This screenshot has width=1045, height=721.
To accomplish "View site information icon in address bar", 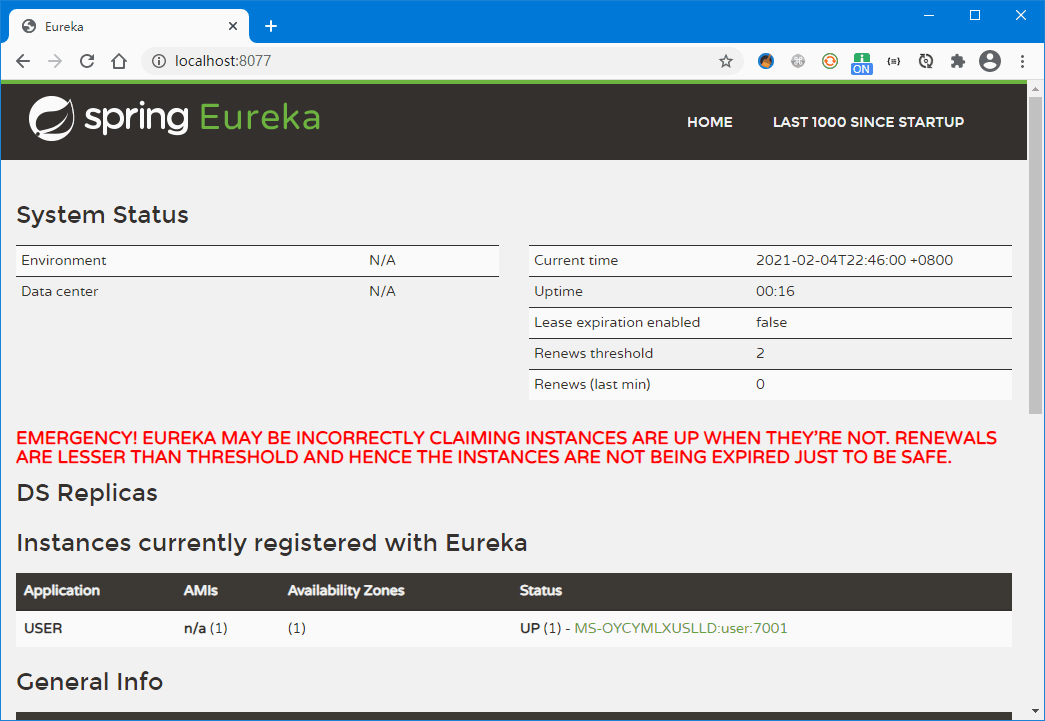I will point(159,61).
